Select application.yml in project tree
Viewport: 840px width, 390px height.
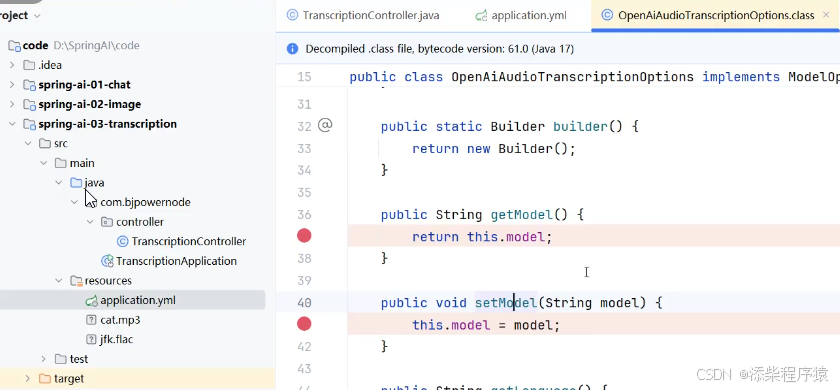pyautogui.click(x=138, y=300)
